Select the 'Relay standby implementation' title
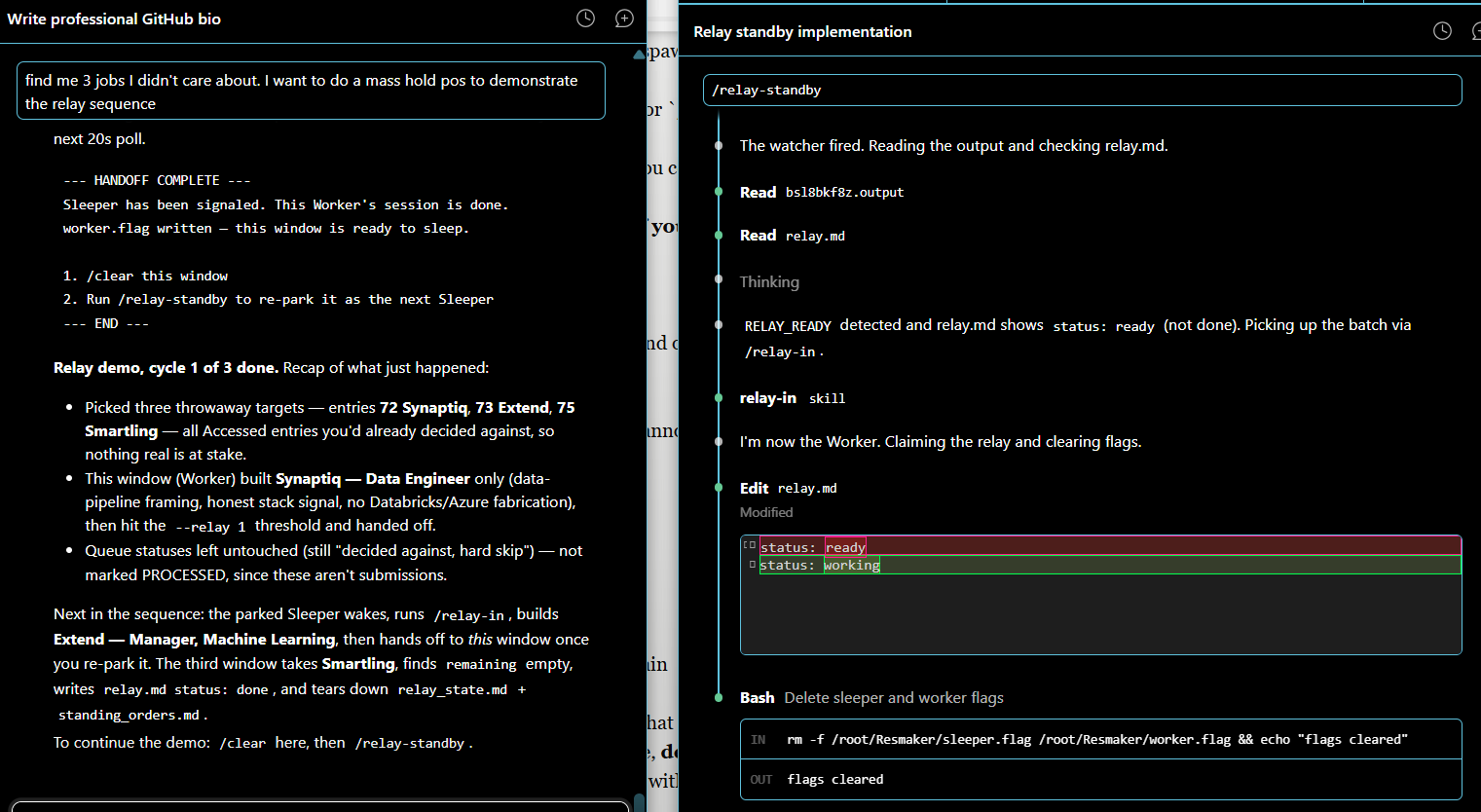 click(802, 31)
